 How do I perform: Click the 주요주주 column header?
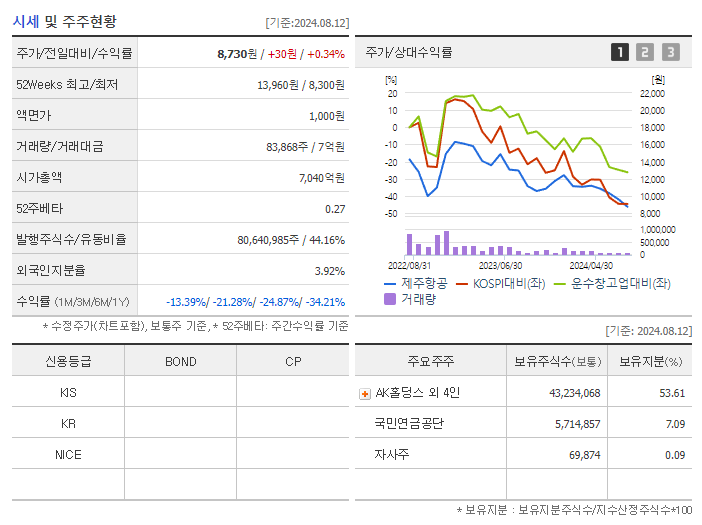431,361
